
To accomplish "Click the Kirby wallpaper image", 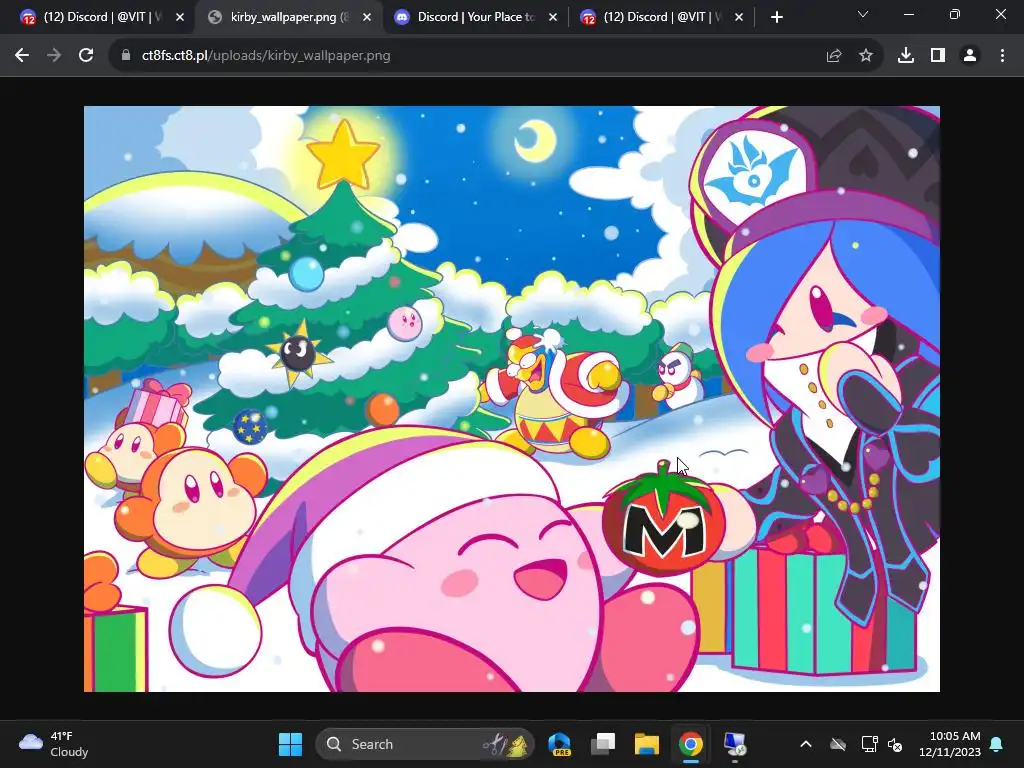I will 512,398.
